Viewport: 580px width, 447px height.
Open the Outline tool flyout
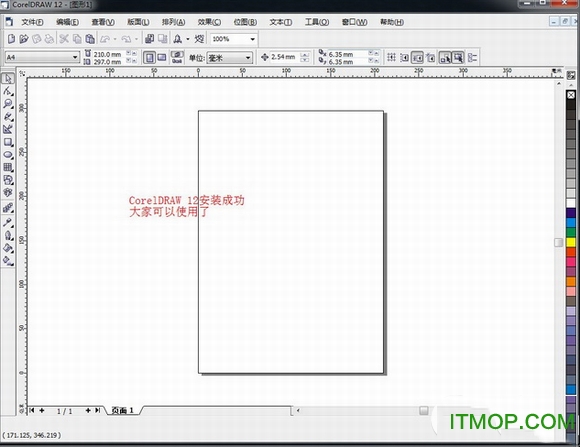pyautogui.click(x=8, y=235)
